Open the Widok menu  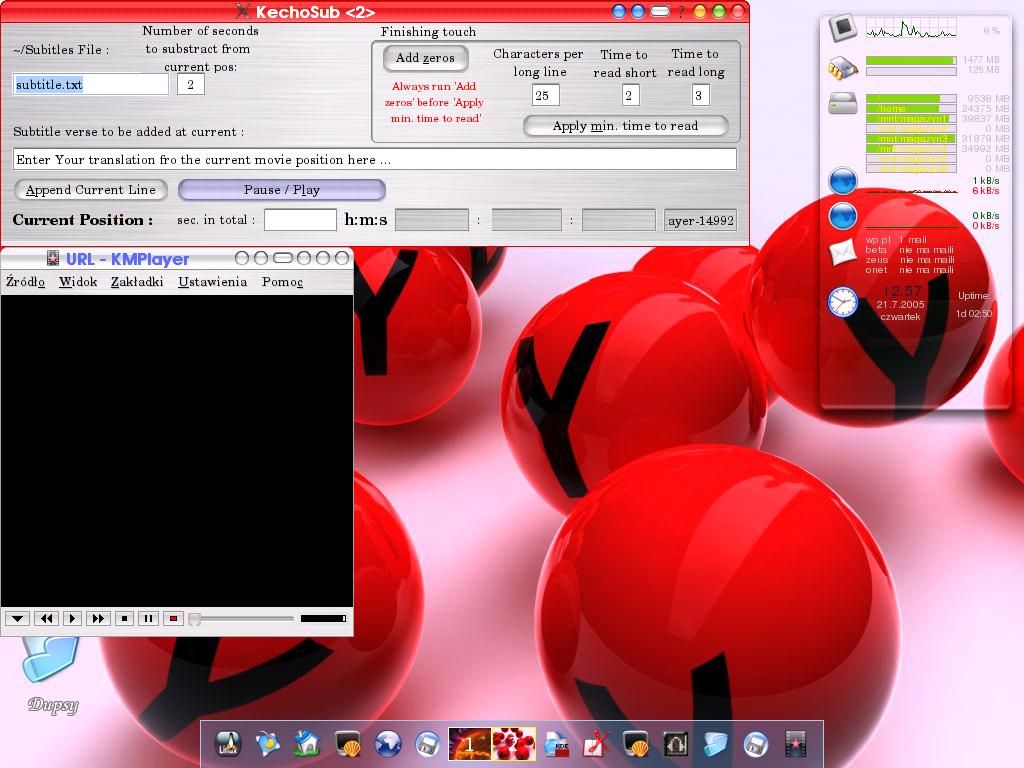pos(78,281)
